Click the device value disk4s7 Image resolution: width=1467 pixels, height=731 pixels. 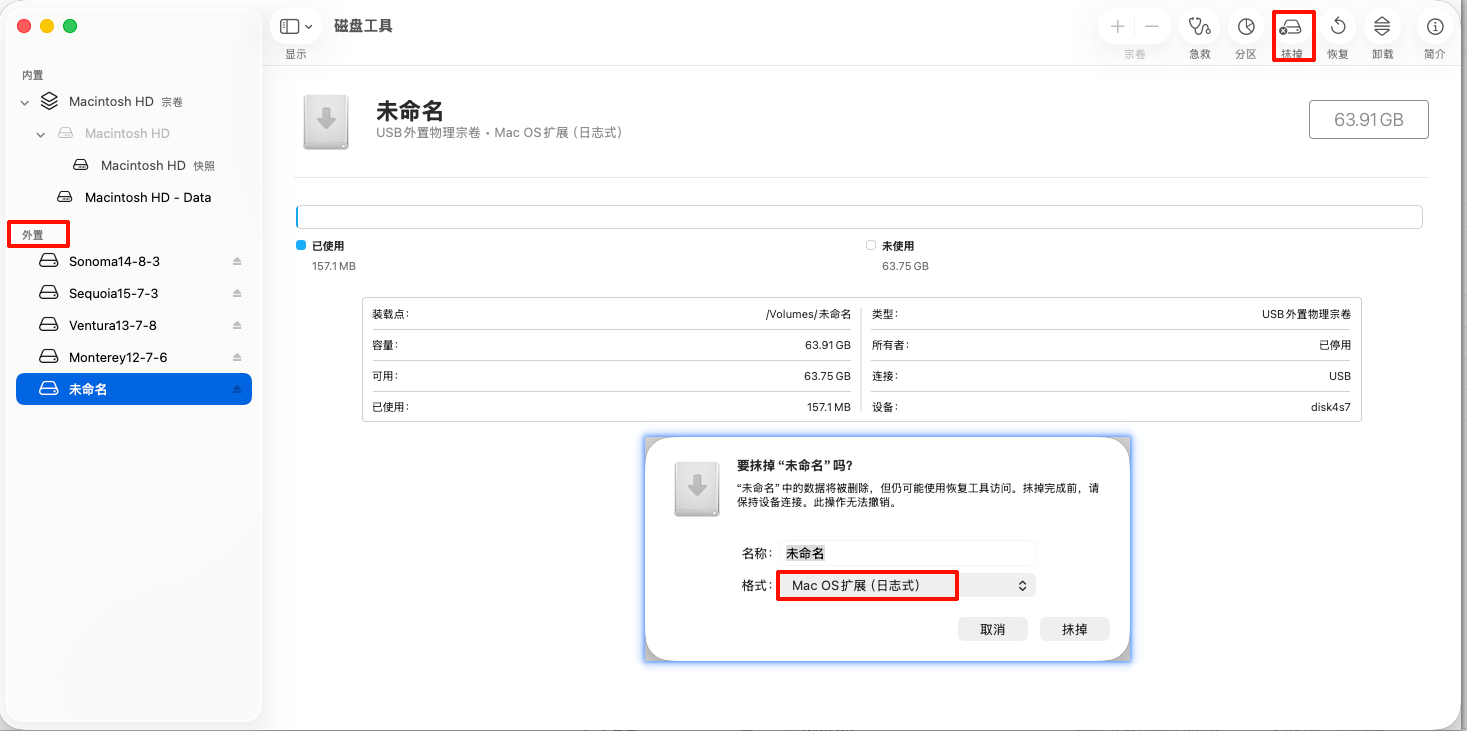pos(1330,407)
